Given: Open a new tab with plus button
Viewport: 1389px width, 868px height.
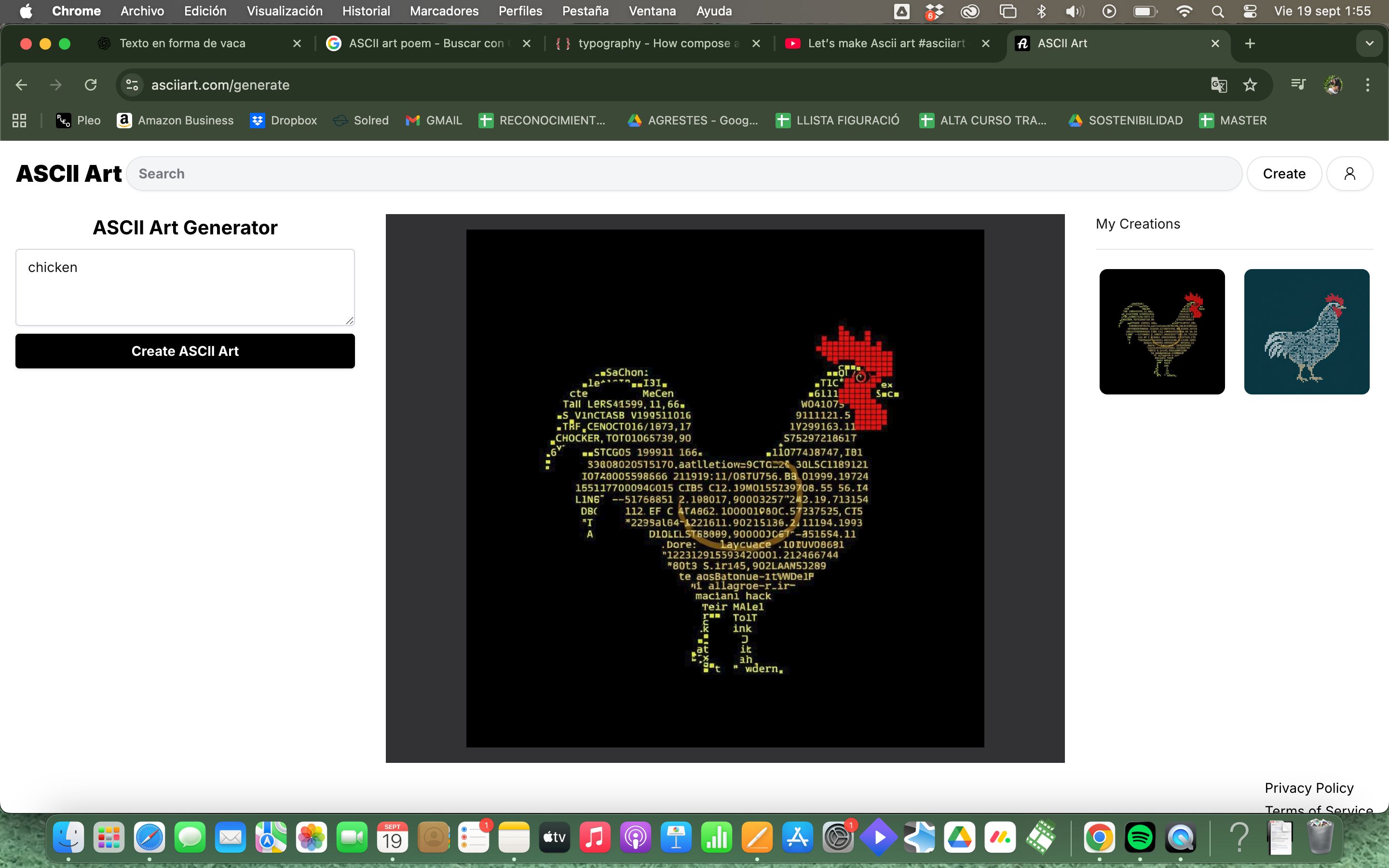Looking at the screenshot, I should click(1250, 43).
